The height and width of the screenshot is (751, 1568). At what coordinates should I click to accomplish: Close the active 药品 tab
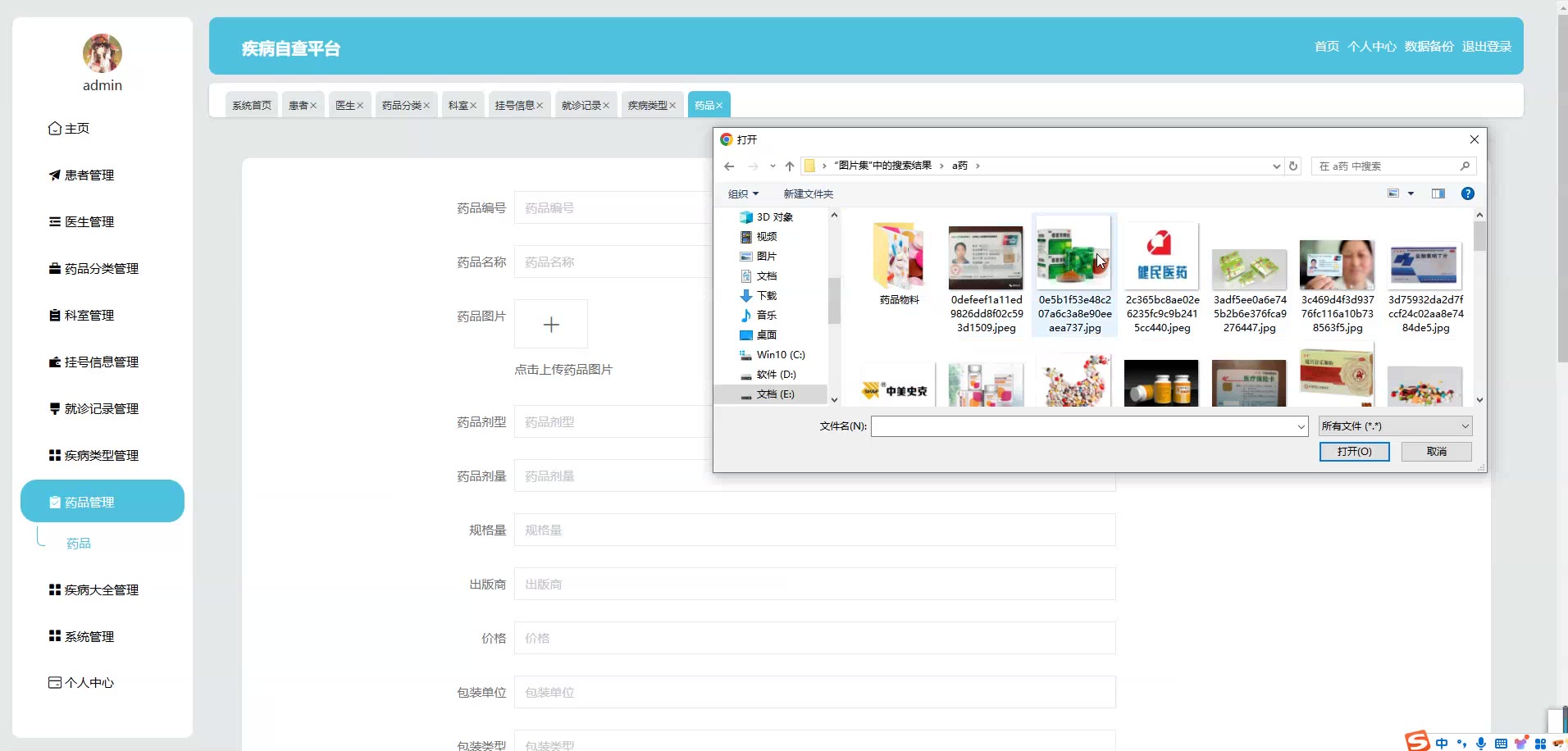[719, 106]
